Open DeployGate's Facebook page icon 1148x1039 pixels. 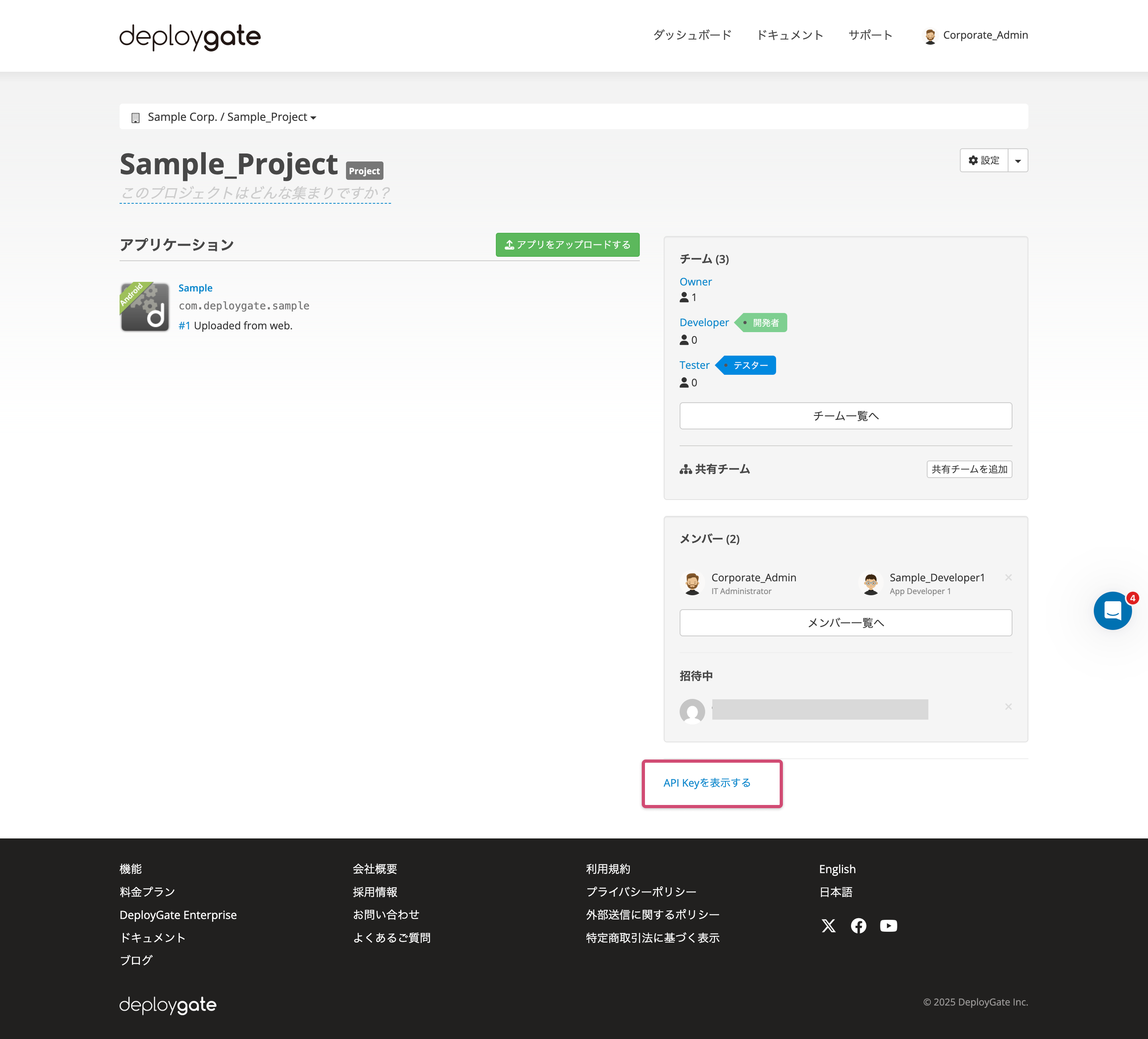click(x=859, y=925)
